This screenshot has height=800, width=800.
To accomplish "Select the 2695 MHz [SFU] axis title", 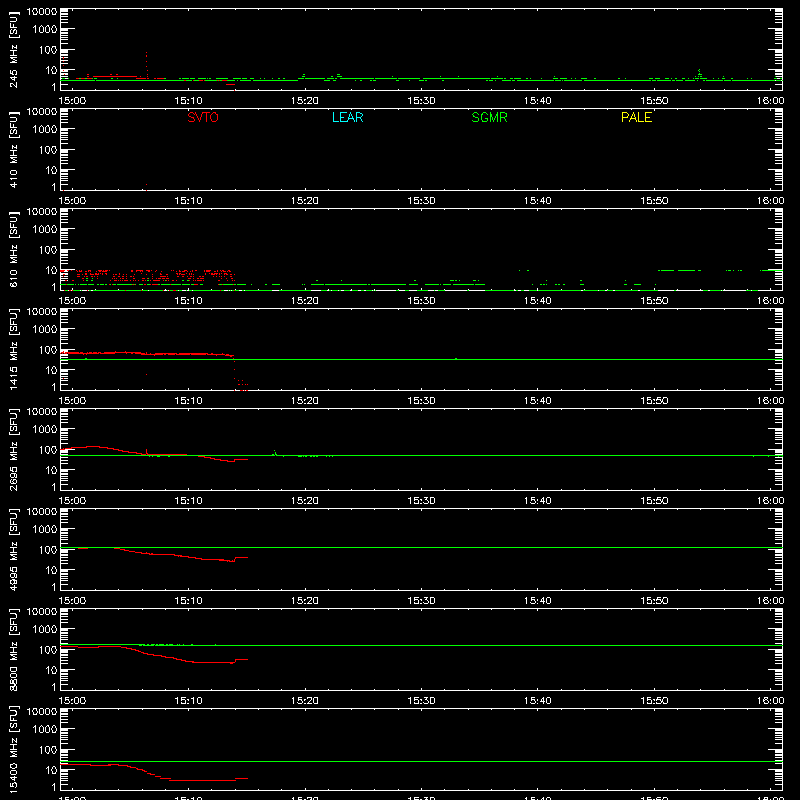I will click(x=14, y=449).
